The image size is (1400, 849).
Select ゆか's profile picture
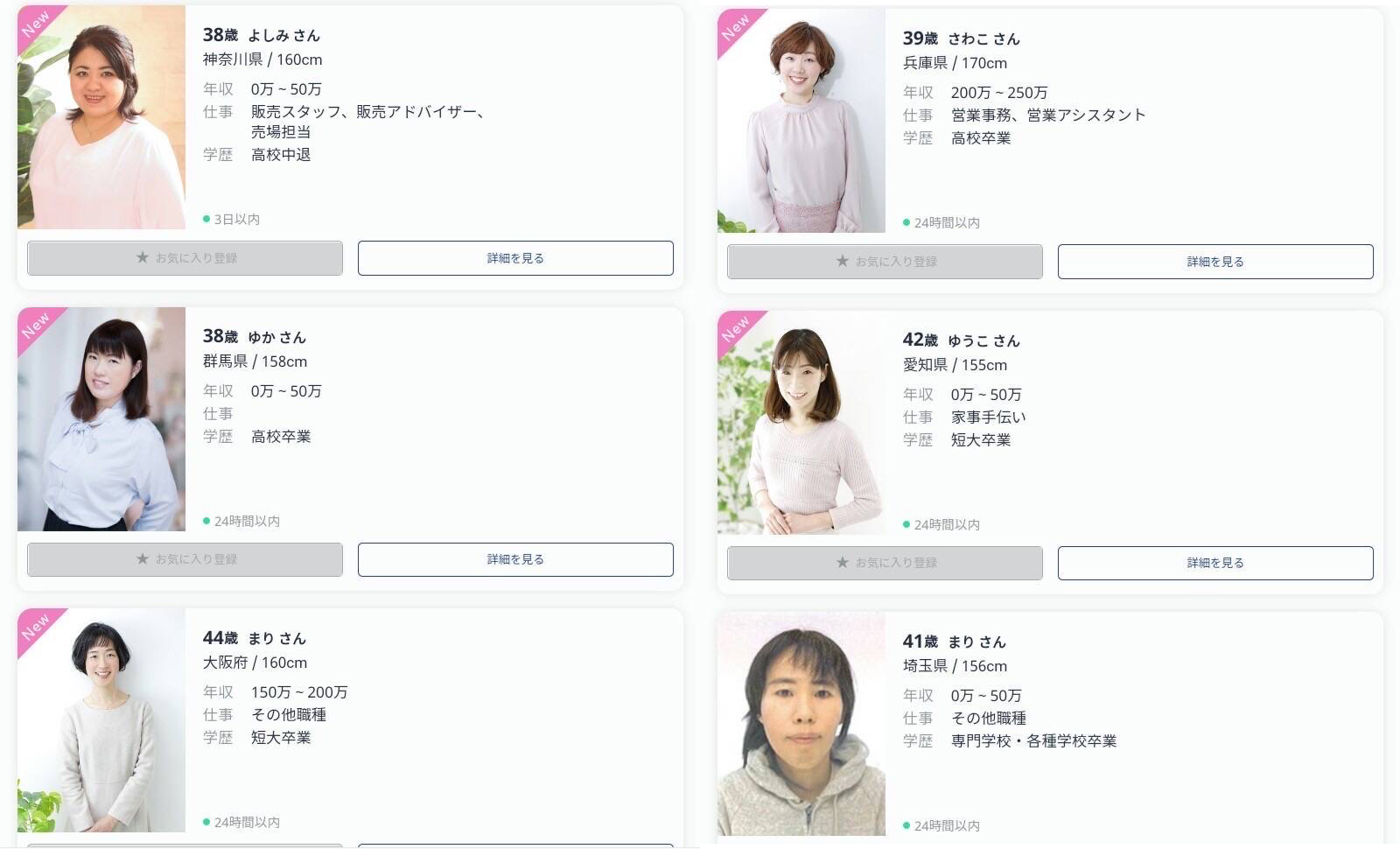[x=101, y=419]
